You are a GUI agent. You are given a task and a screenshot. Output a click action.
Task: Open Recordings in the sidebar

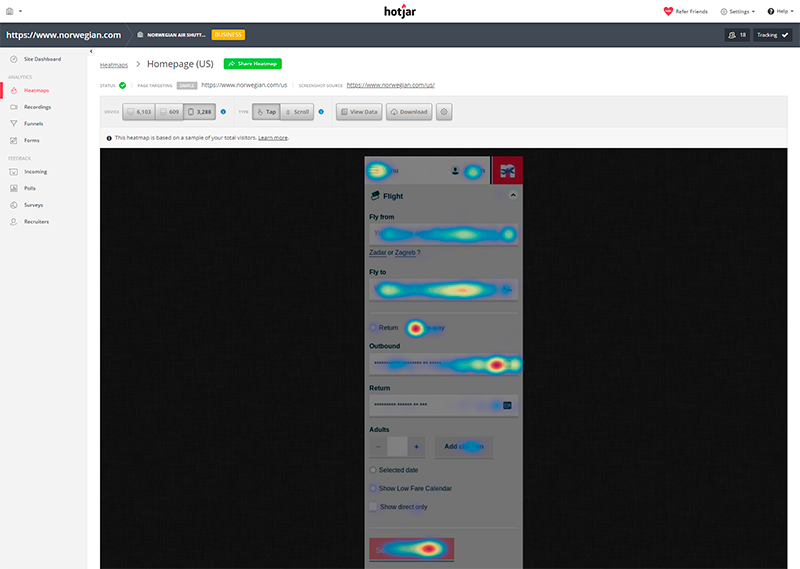(x=37, y=107)
